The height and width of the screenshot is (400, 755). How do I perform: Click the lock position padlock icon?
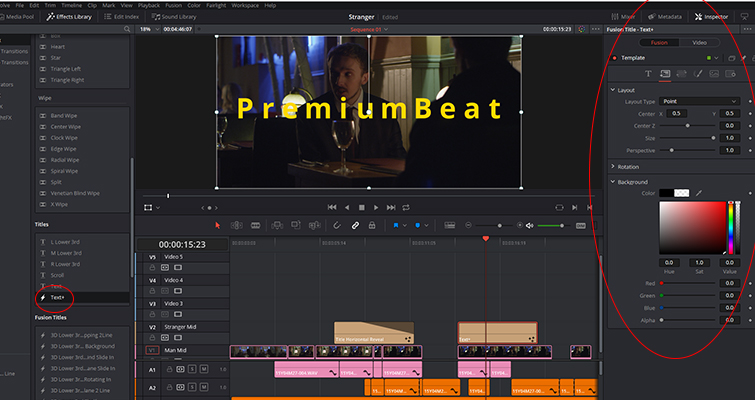(372, 225)
